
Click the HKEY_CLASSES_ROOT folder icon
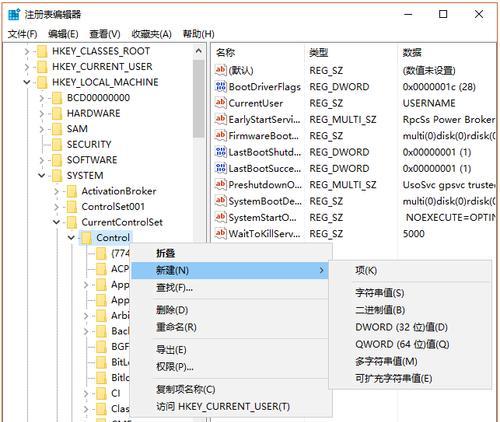coord(42,51)
